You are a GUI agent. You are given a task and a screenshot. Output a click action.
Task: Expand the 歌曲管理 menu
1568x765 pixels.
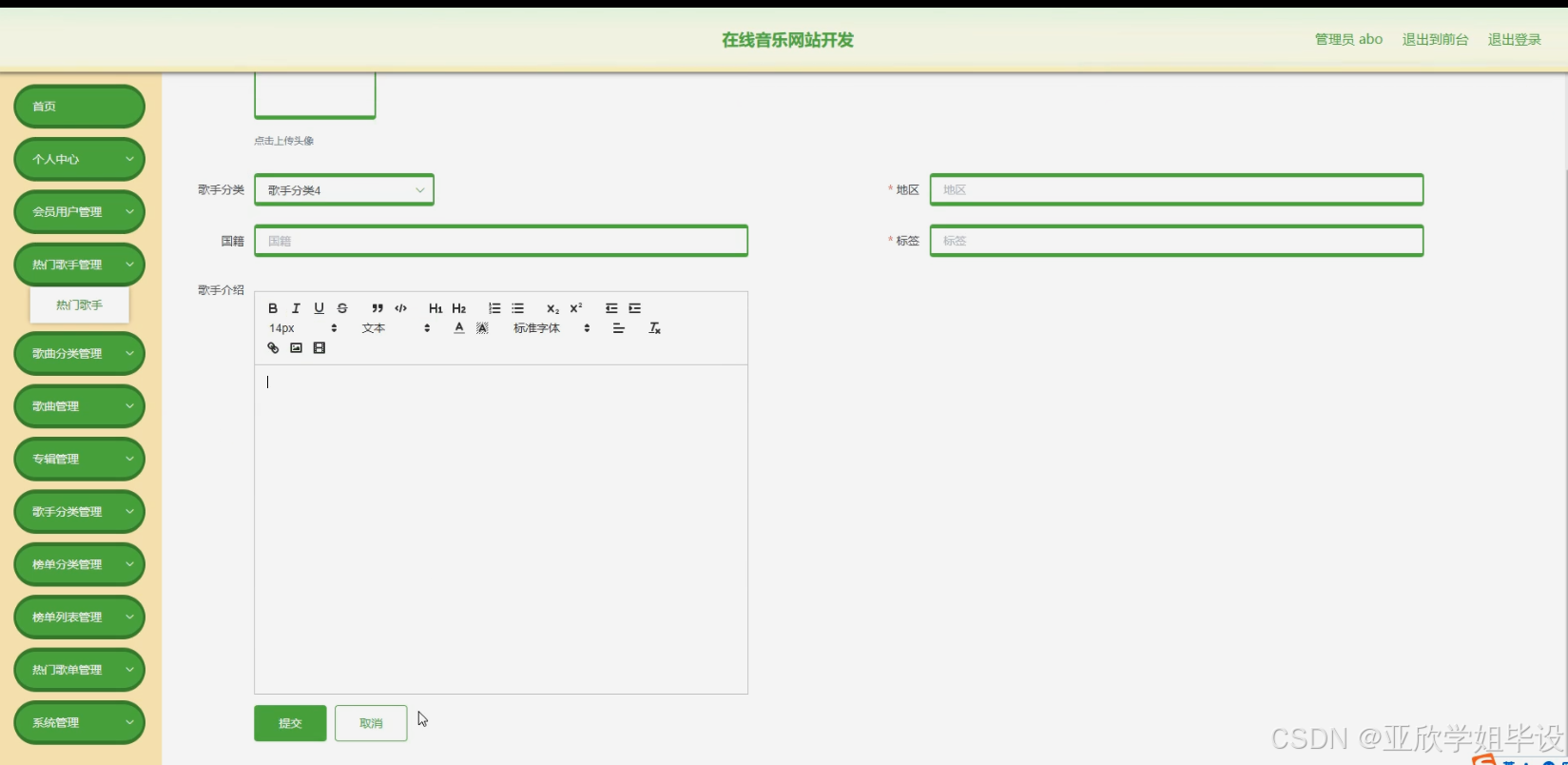click(x=79, y=405)
